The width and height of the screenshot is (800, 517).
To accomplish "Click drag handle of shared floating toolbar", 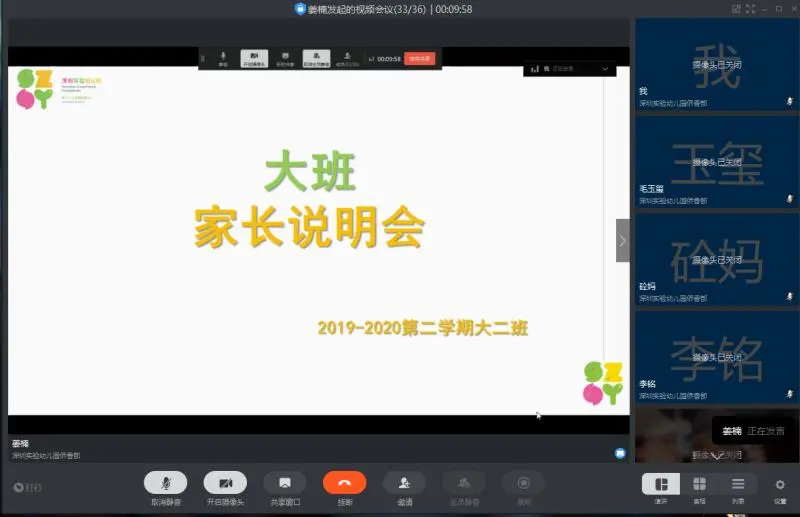I will pos(203,59).
